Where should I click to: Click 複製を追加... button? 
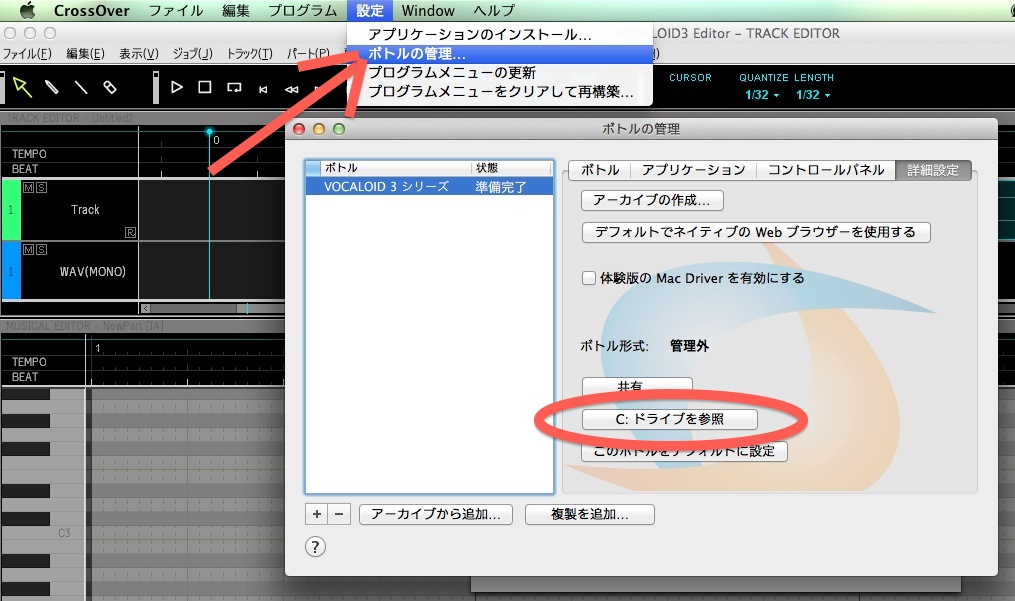590,514
